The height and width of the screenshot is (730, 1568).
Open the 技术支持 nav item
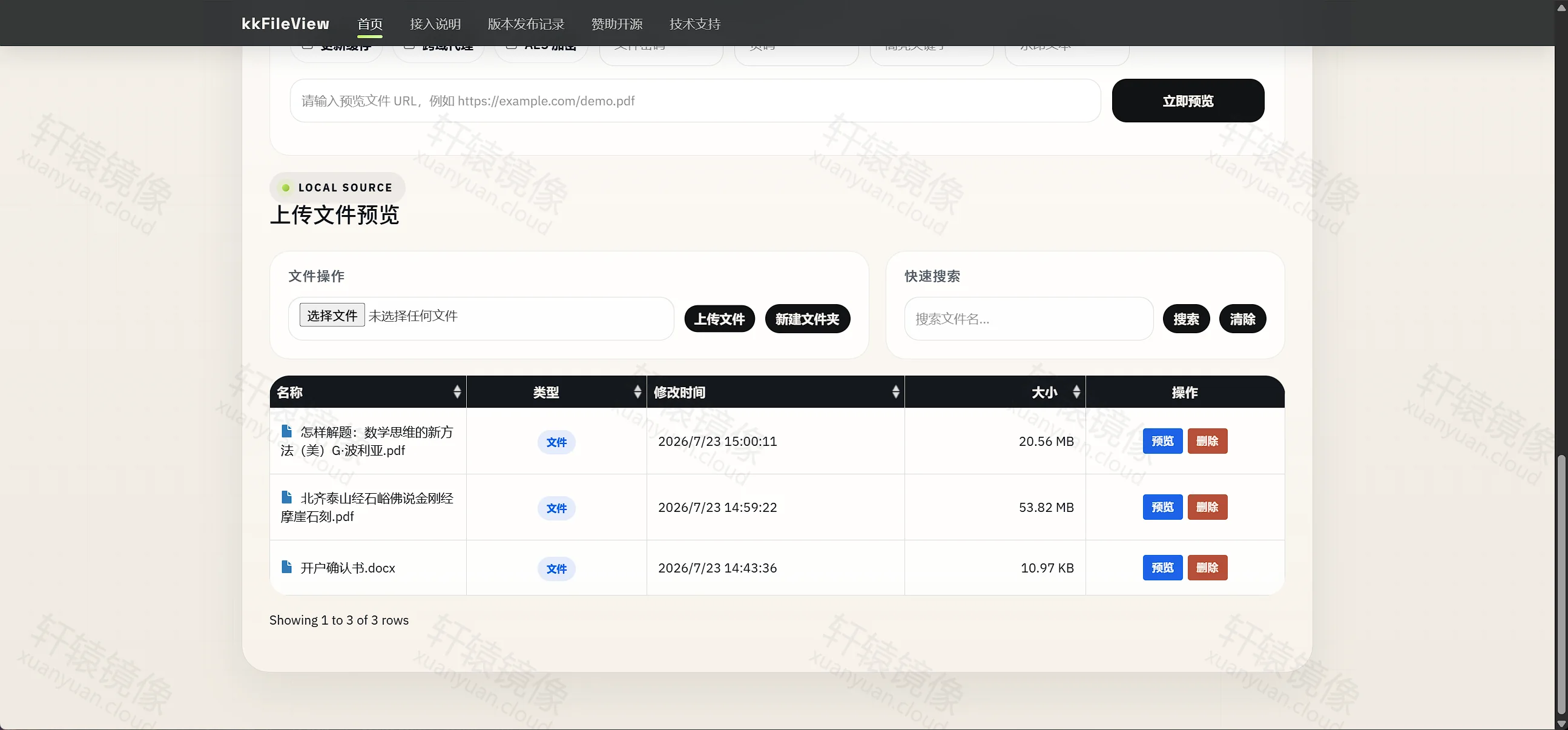pos(694,24)
